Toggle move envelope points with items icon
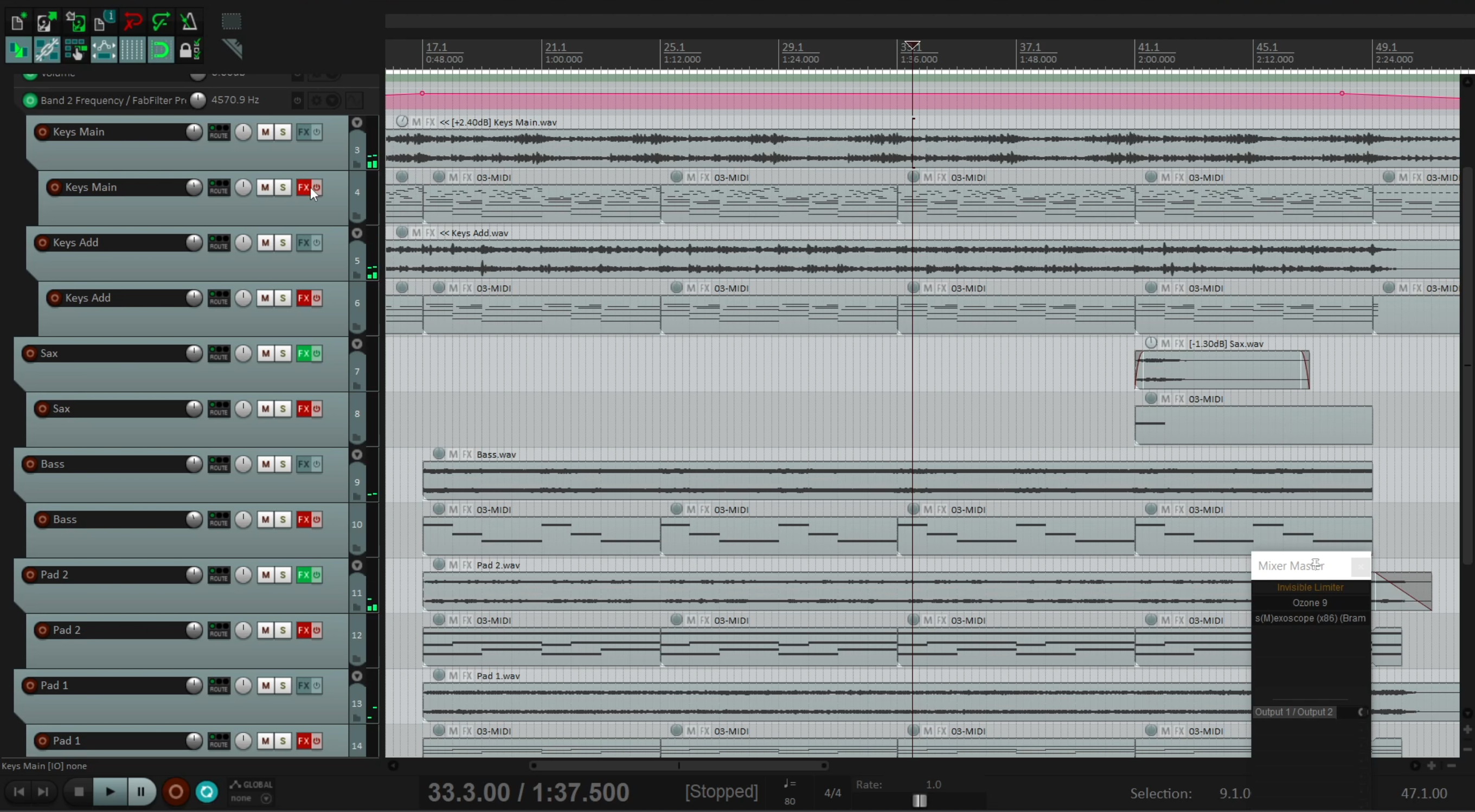This screenshot has height=812, width=1475. 104,50
